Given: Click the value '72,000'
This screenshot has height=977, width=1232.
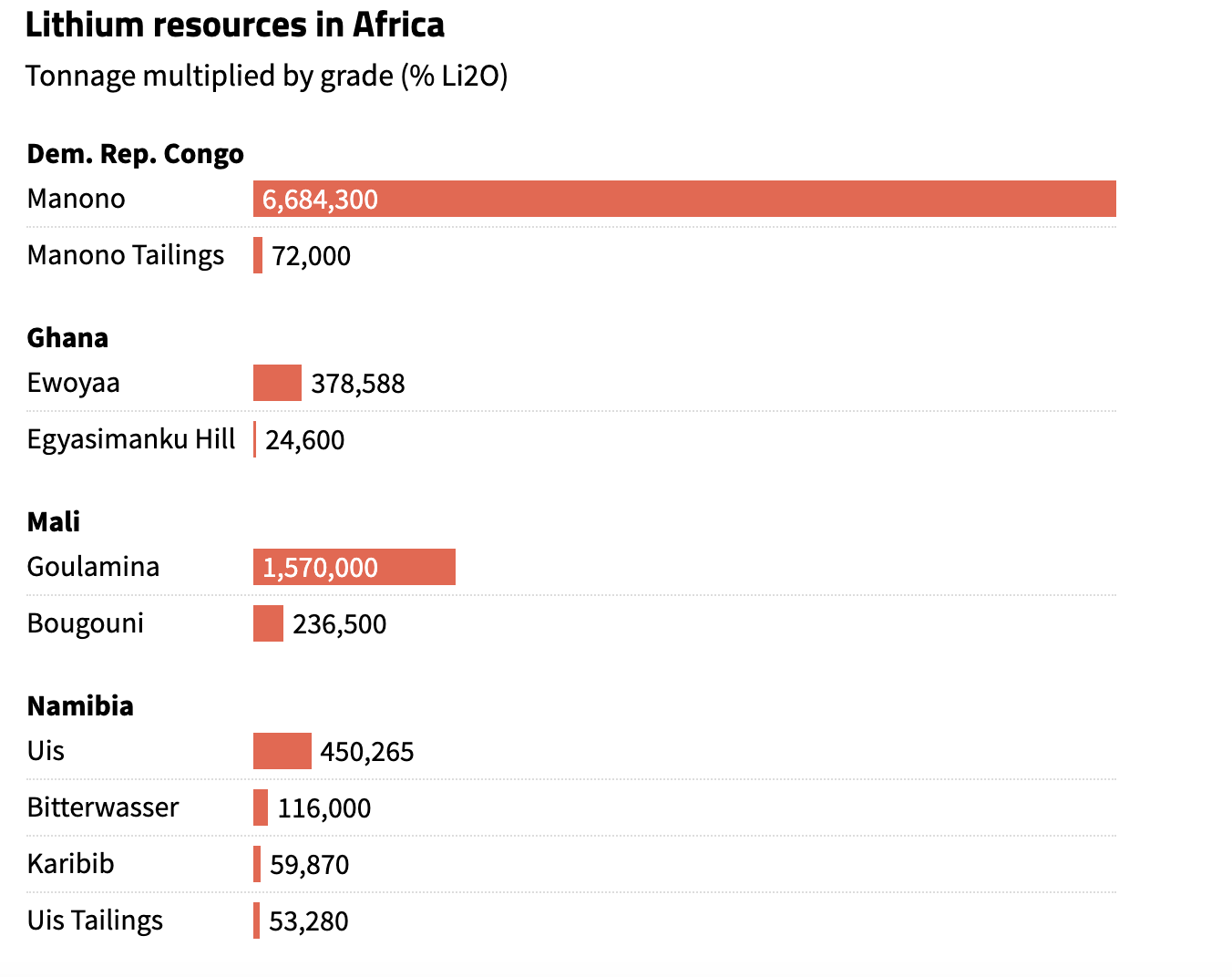Looking at the screenshot, I should tap(311, 256).
